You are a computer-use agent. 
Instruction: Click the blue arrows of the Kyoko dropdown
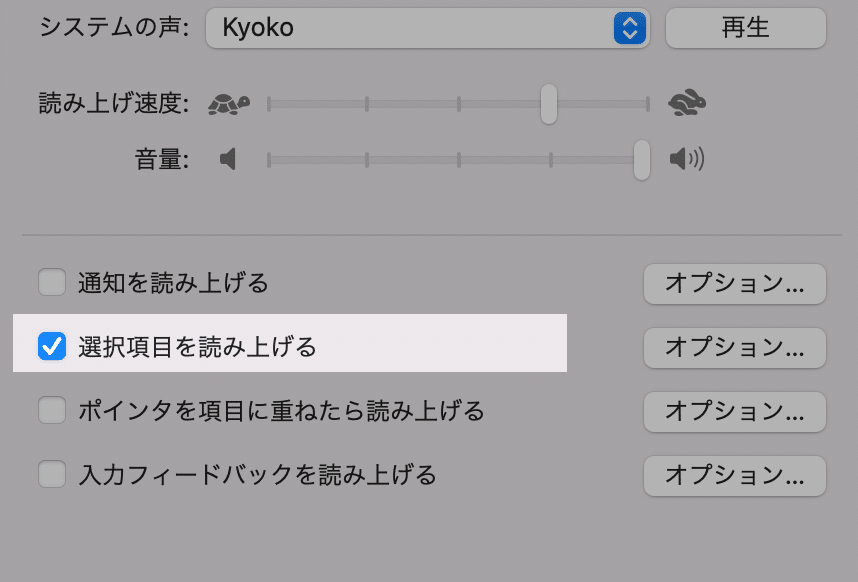(x=629, y=28)
